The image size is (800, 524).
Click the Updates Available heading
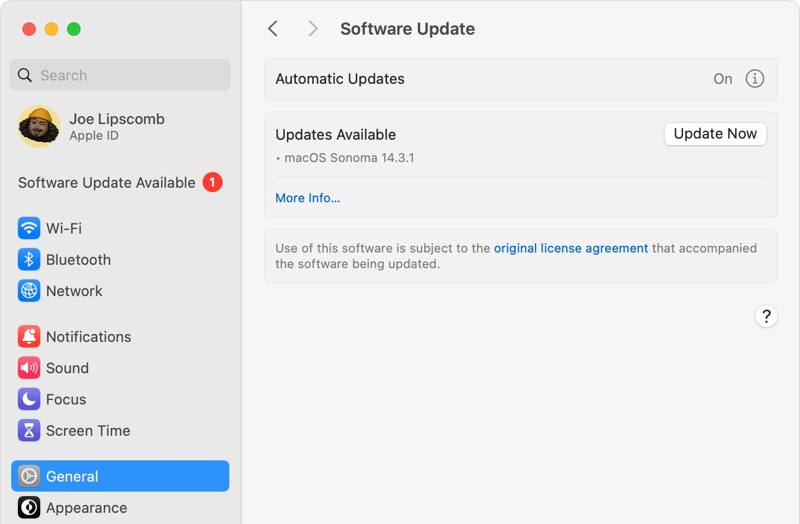coord(336,135)
